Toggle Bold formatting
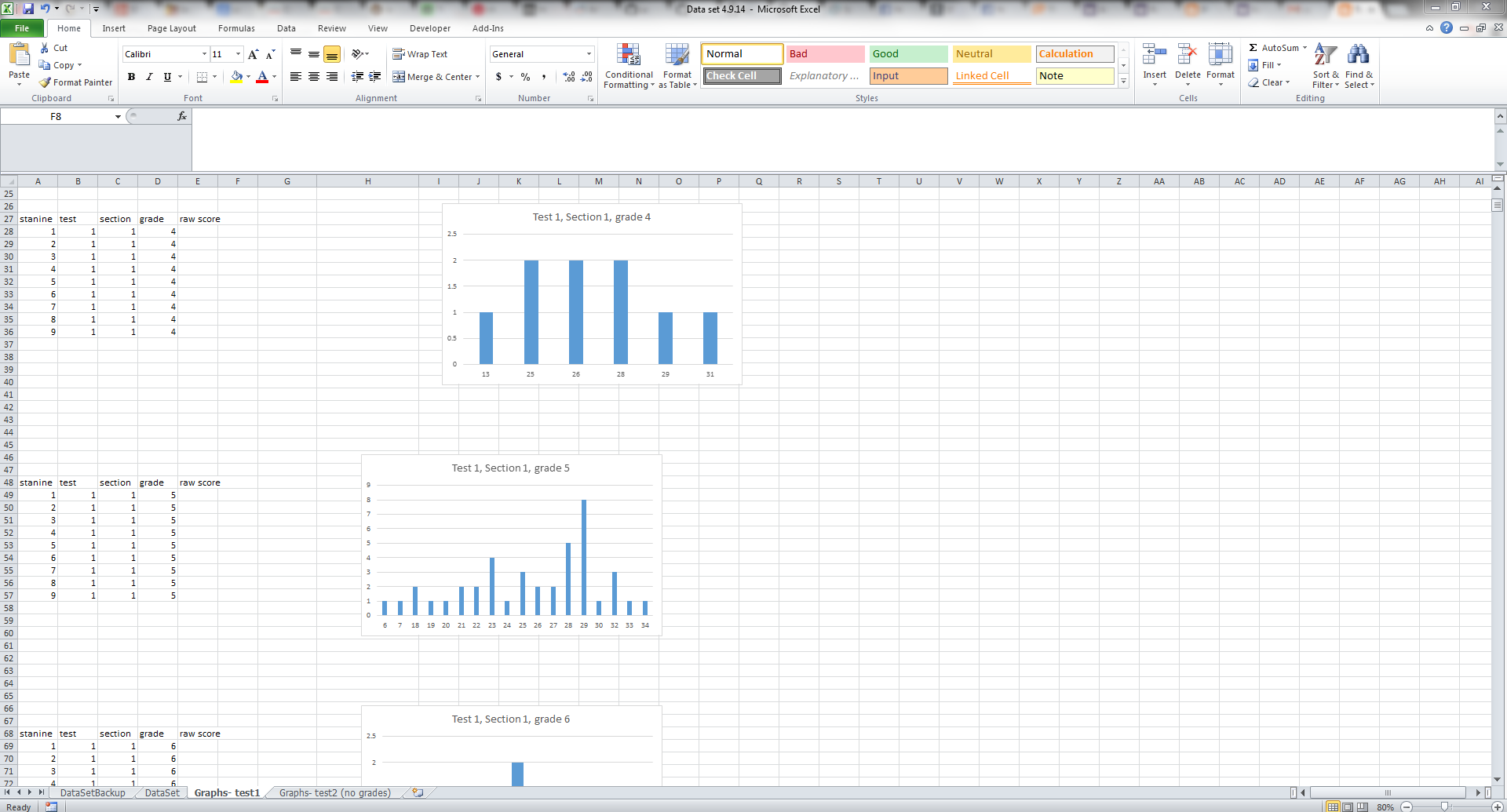The image size is (1507, 812). coord(131,77)
